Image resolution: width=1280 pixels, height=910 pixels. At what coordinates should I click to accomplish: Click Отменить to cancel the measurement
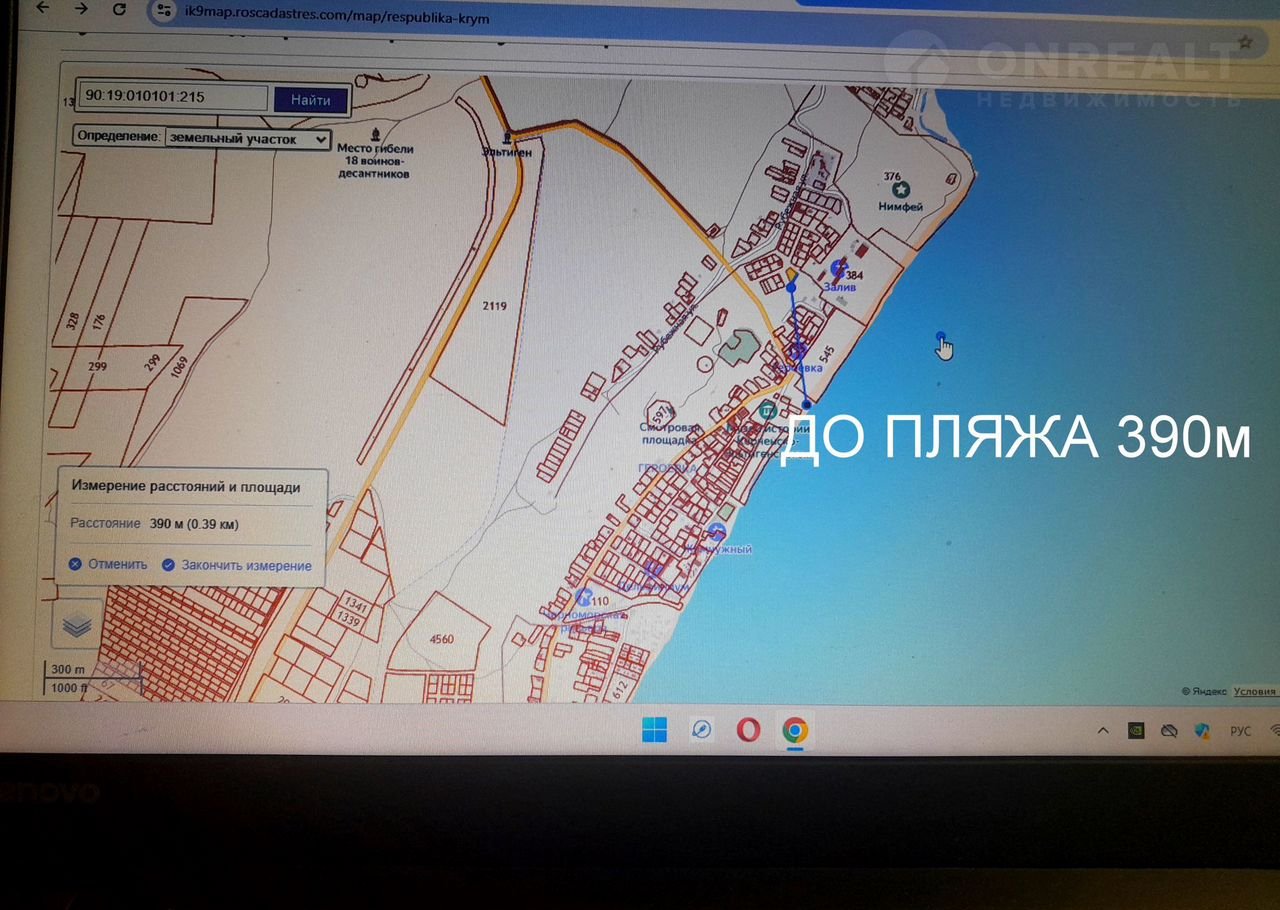coord(109,565)
